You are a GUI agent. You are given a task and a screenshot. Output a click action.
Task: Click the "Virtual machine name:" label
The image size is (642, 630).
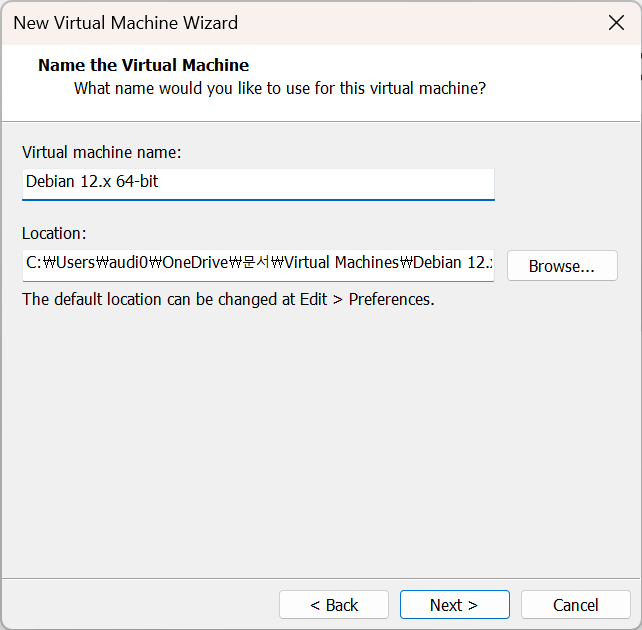coord(102,152)
